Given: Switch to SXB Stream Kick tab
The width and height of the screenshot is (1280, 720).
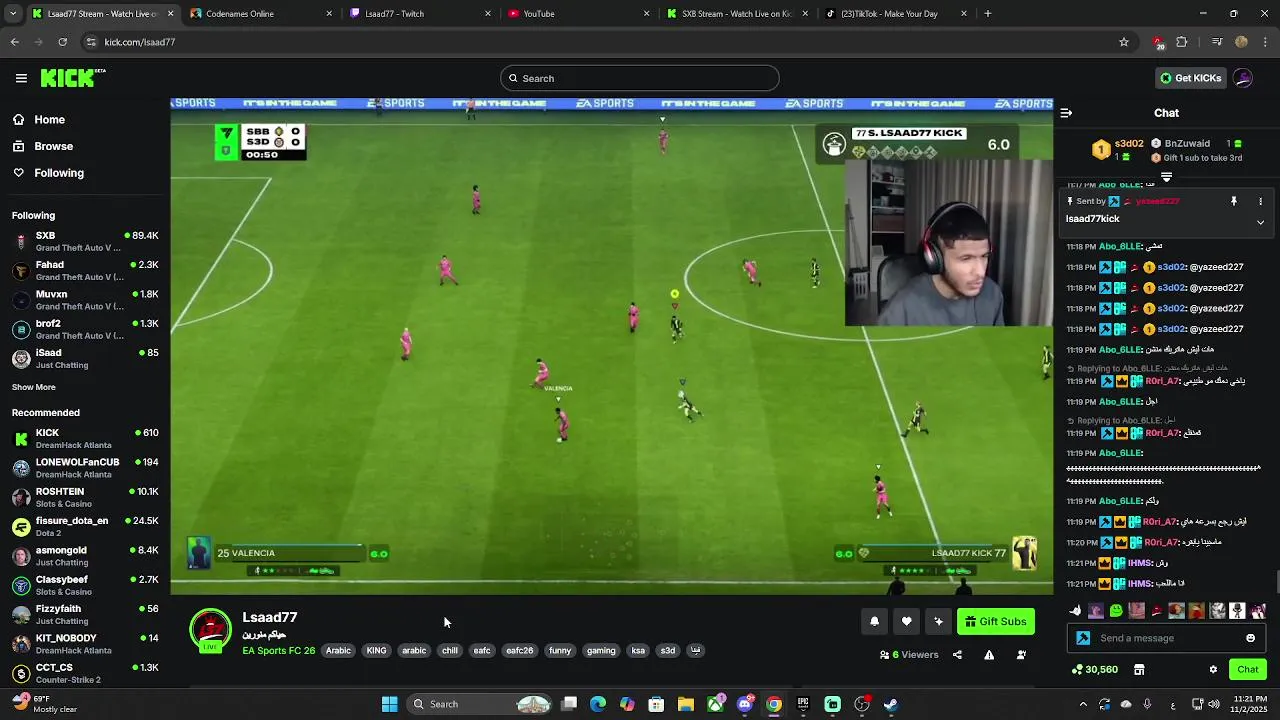Looking at the screenshot, I should coord(738,13).
